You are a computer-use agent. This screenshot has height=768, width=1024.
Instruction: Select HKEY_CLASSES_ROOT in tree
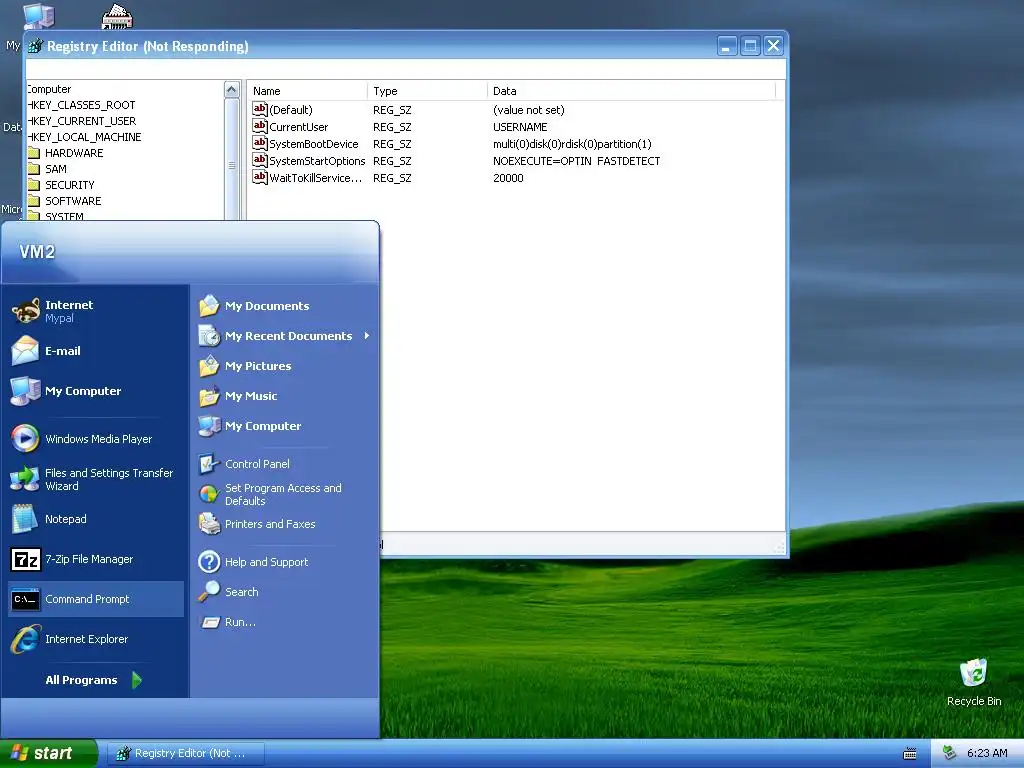point(82,105)
